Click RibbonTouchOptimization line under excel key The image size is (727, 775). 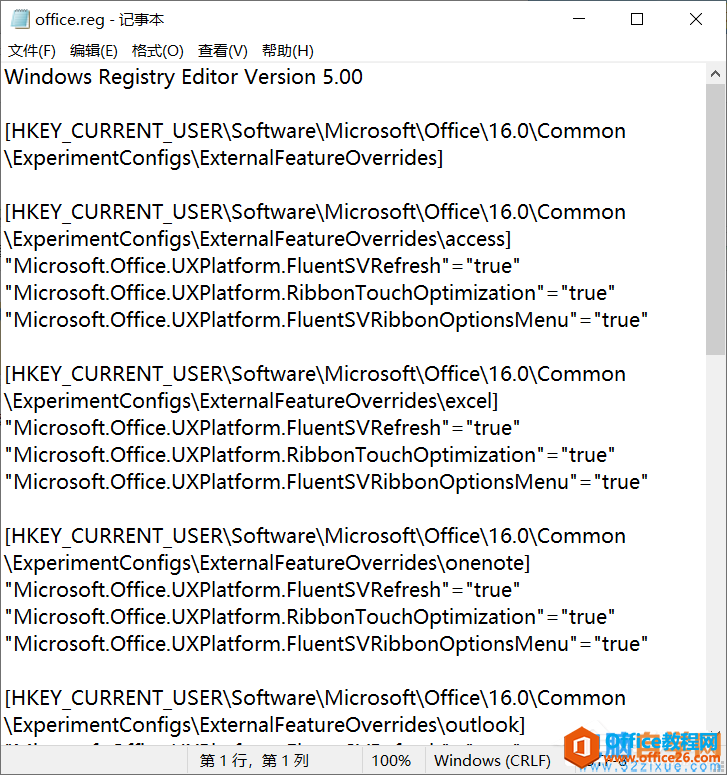pos(310,455)
